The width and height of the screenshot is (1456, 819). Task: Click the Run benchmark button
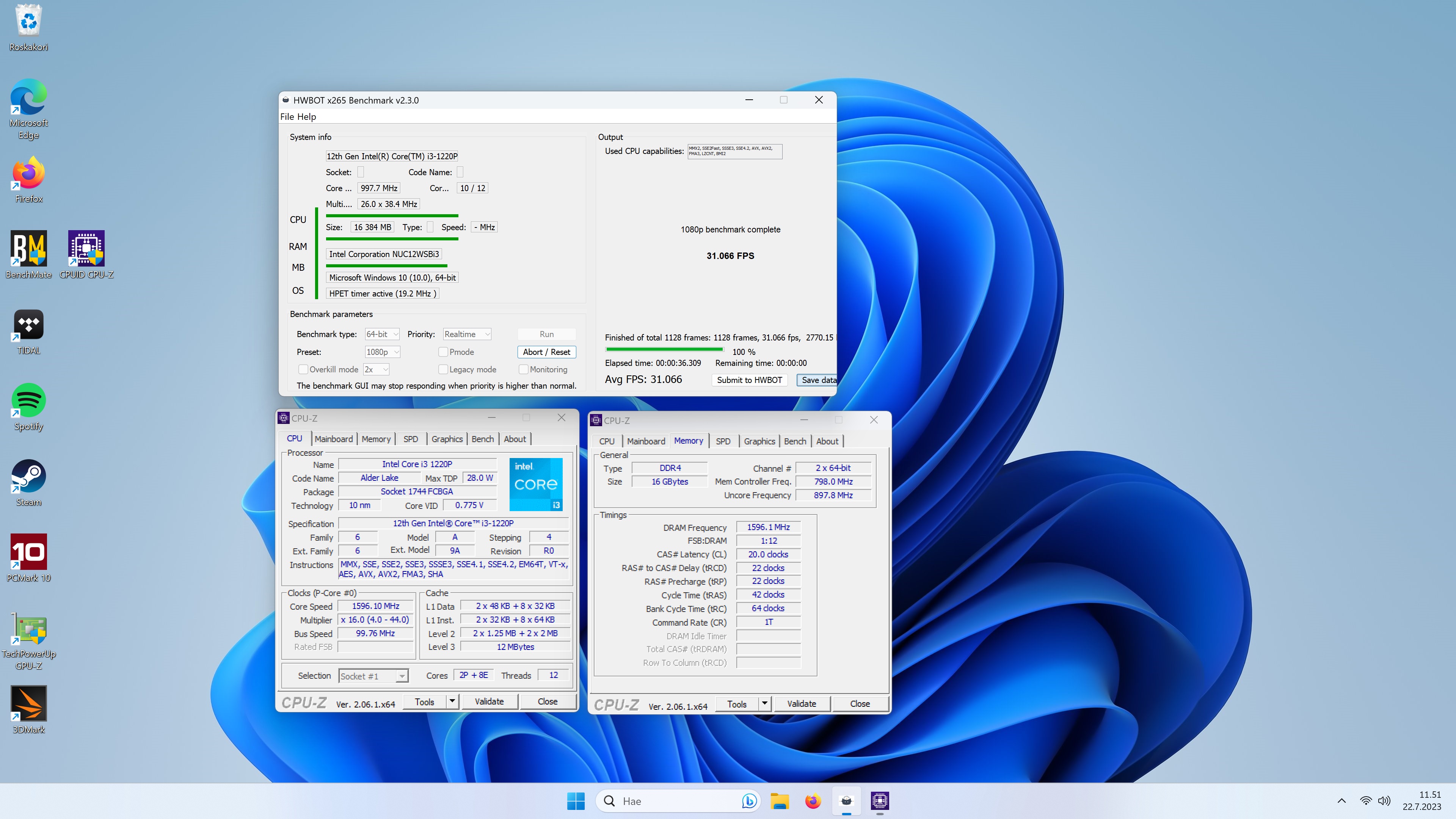(546, 334)
